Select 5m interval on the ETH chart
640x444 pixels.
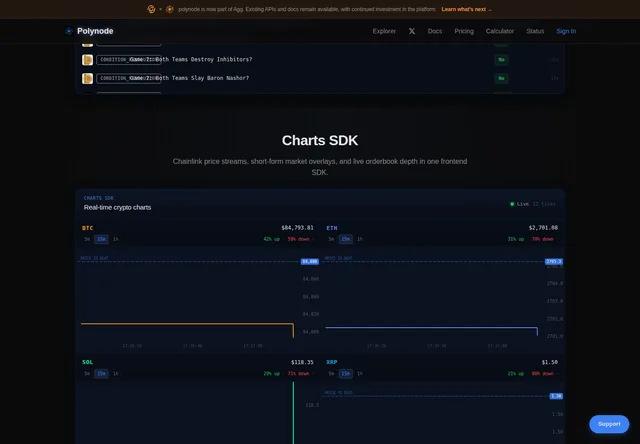[x=331, y=239]
